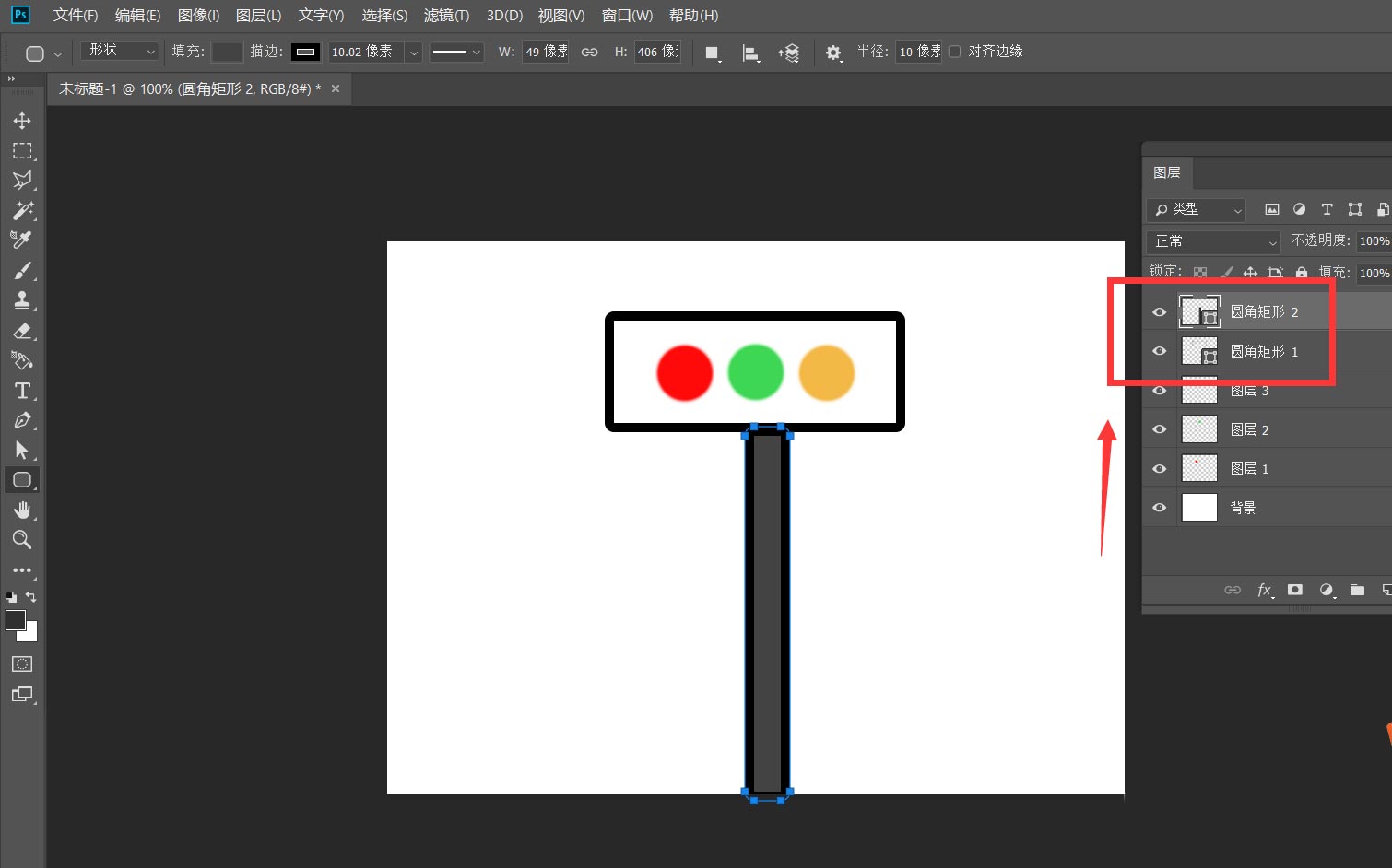Viewport: 1392px width, 868px height.
Task: Change screen mode icon
Action: tap(22, 694)
